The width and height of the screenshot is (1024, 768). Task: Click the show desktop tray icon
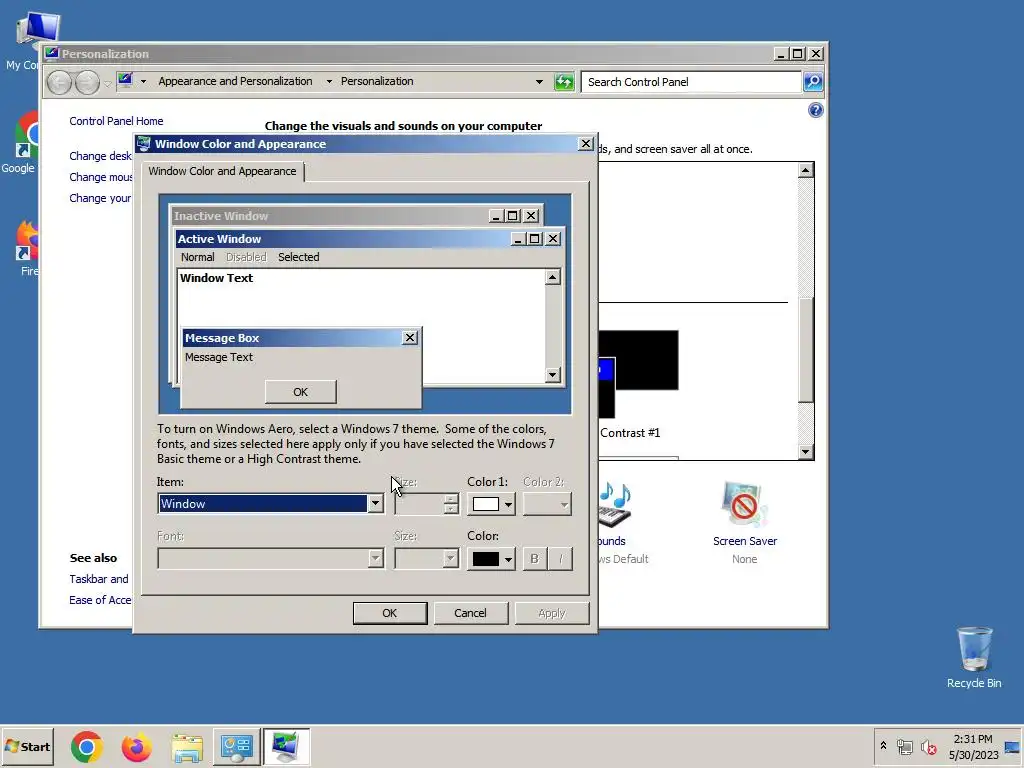1012,746
